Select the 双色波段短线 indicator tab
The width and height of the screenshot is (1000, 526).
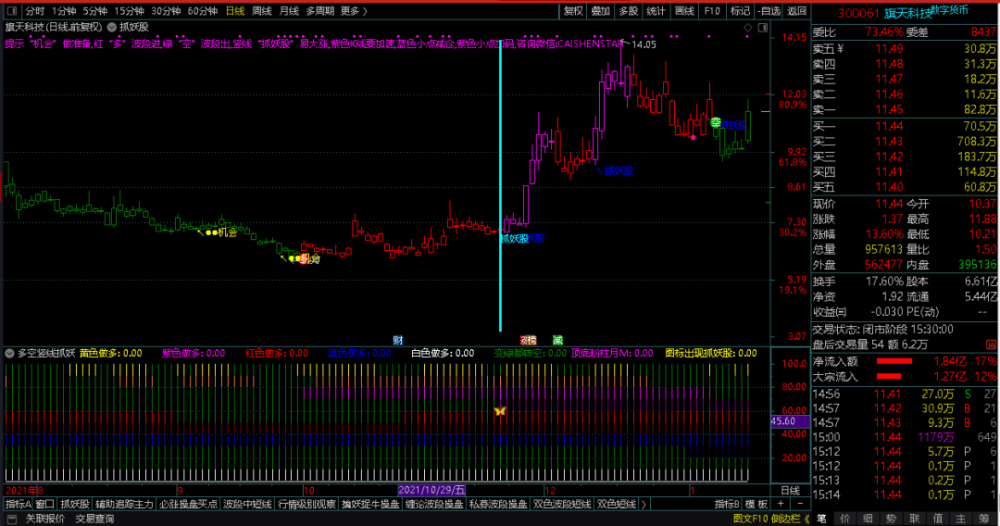click(562, 504)
